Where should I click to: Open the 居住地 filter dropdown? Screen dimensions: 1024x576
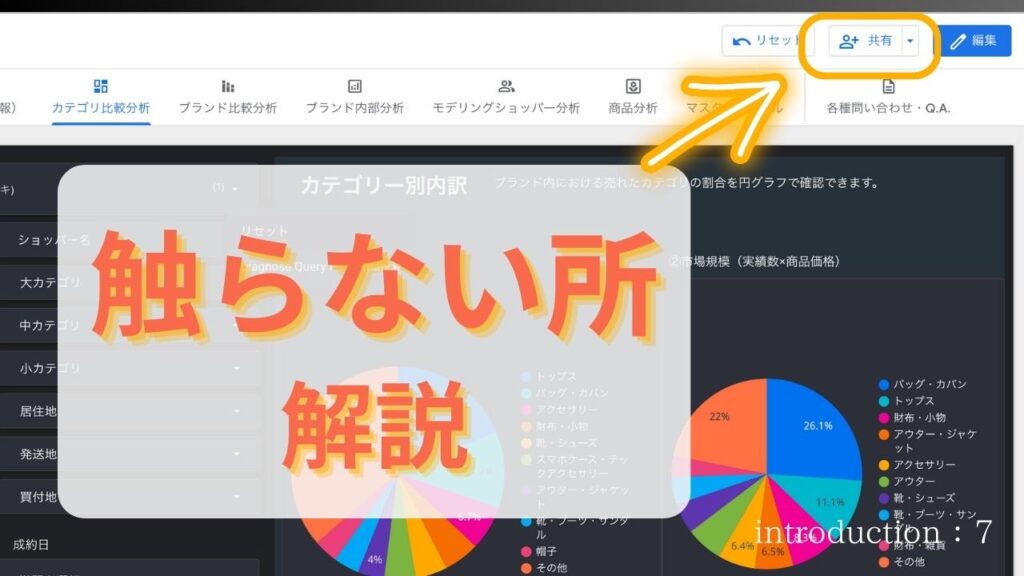[x=131, y=411]
